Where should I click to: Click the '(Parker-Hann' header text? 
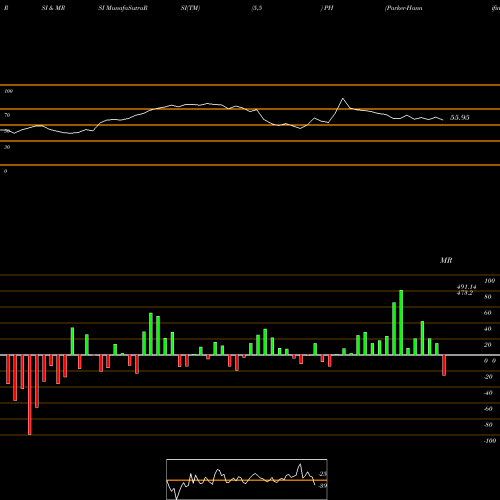coord(403,8)
